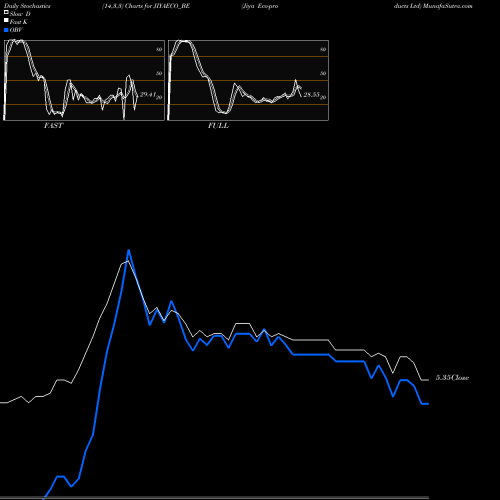This screenshot has height=500, width=500.
Task: Click the MunafaSutra.com label
Action: [448, 6]
